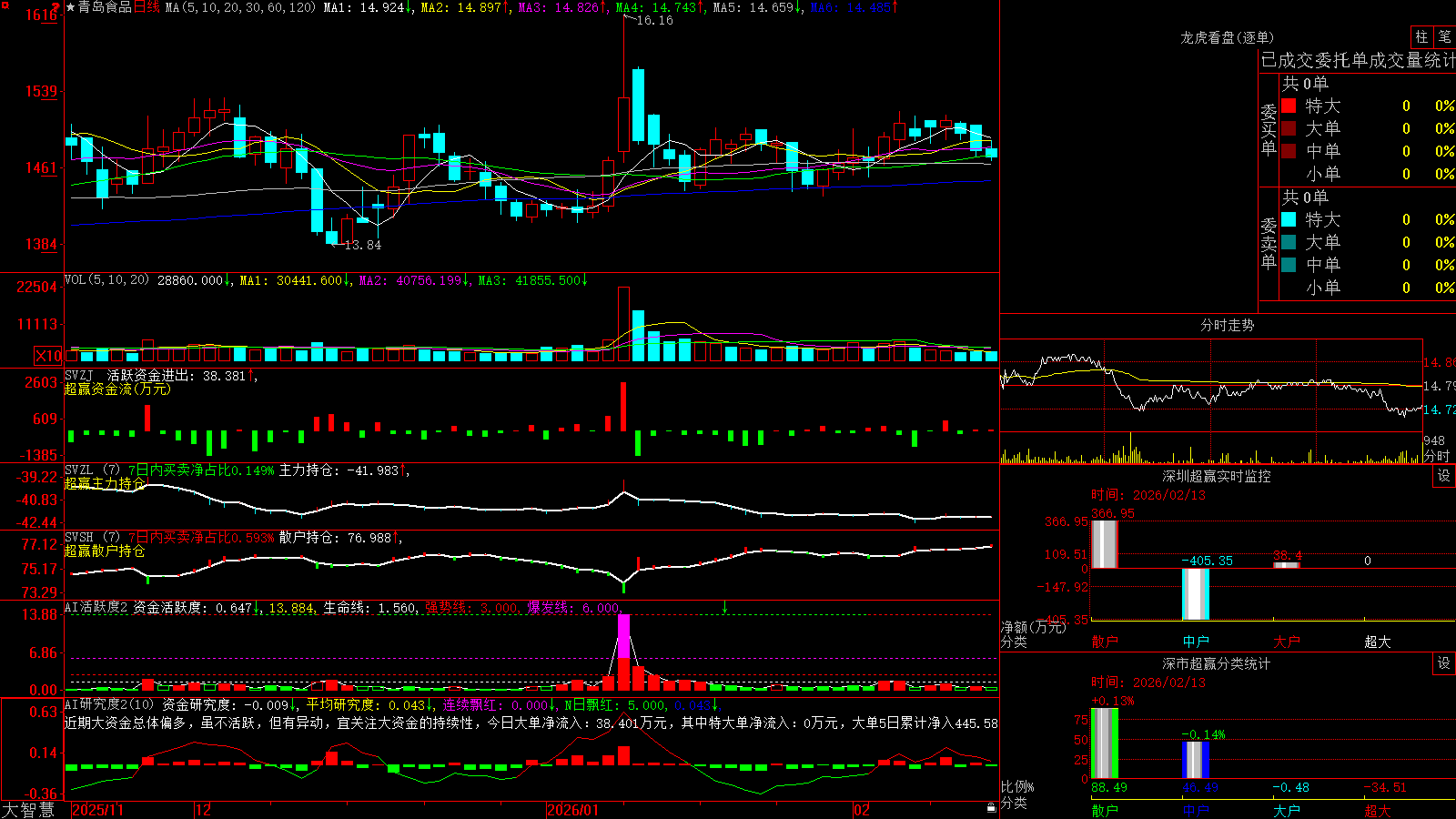The image size is (1456, 819).
Task: Click the 7日内买卖净占比0.149% text
Action: click(x=201, y=470)
